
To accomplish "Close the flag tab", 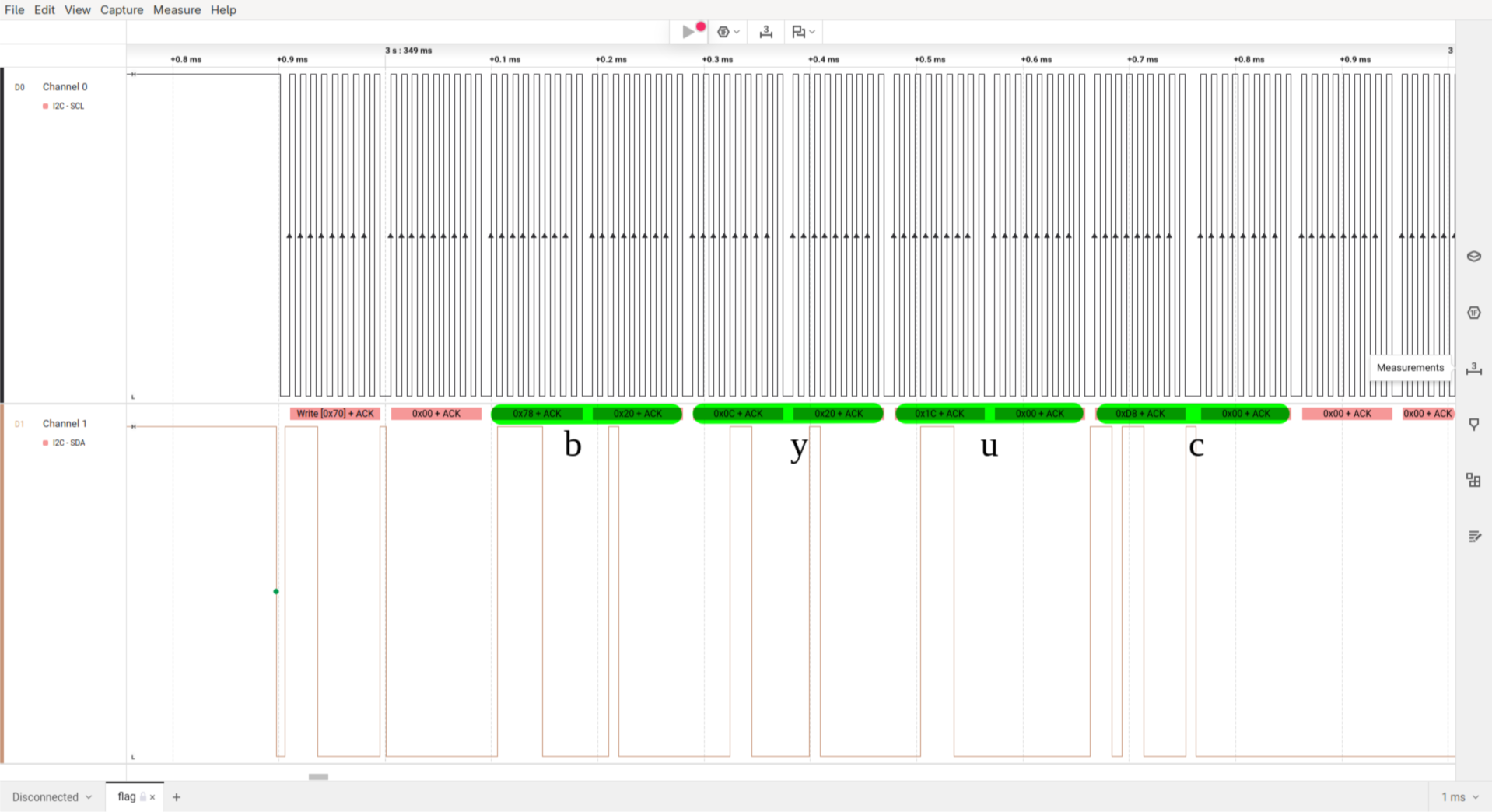I will pyautogui.click(x=152, y=797).
